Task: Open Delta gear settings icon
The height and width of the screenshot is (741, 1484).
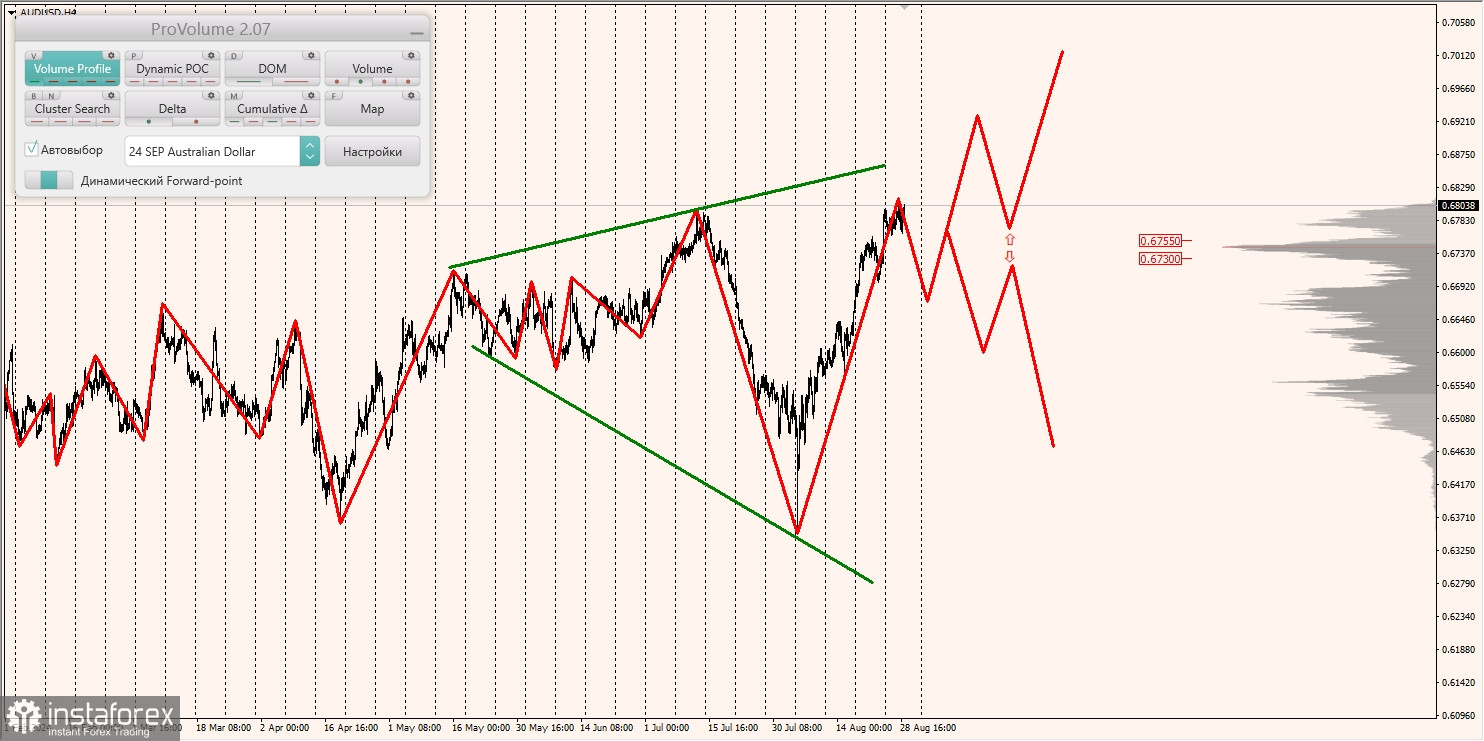Action: coord(211,95)
